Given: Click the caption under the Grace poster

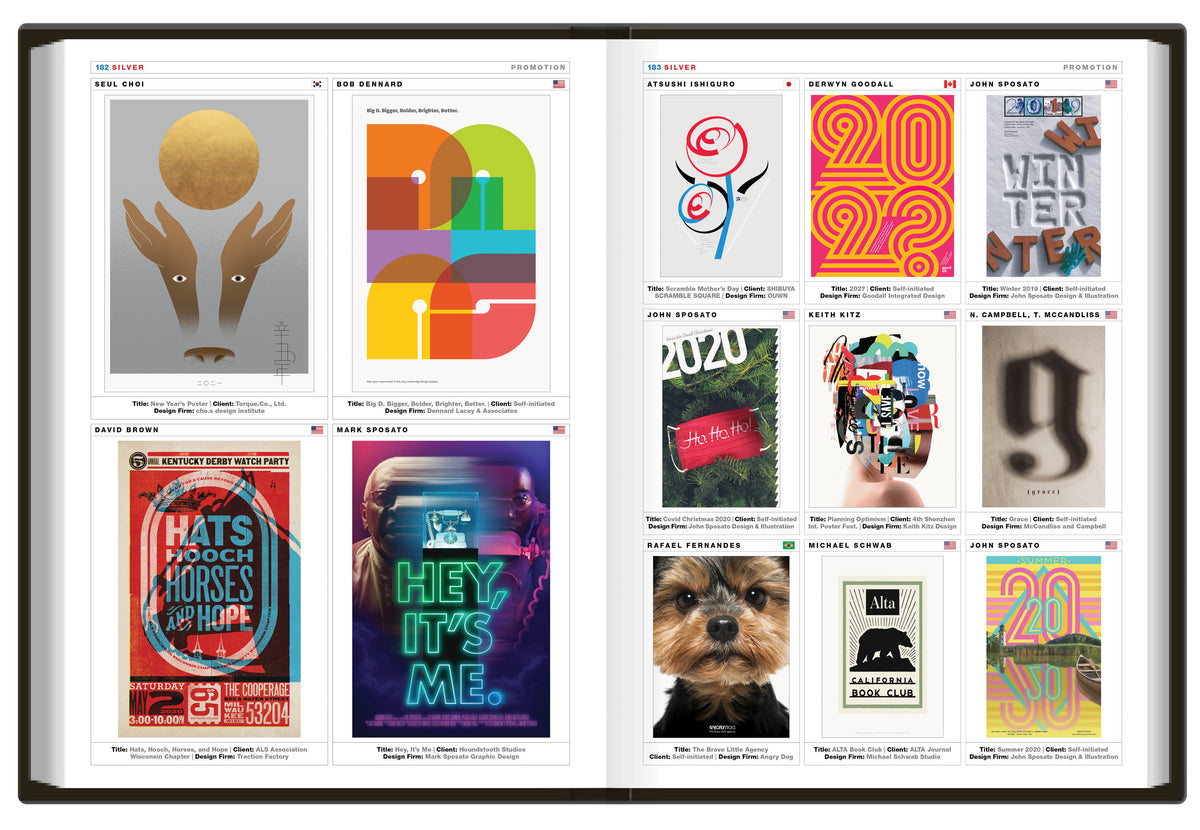Looking at the screenshot, I should (x=1043, y=523).
